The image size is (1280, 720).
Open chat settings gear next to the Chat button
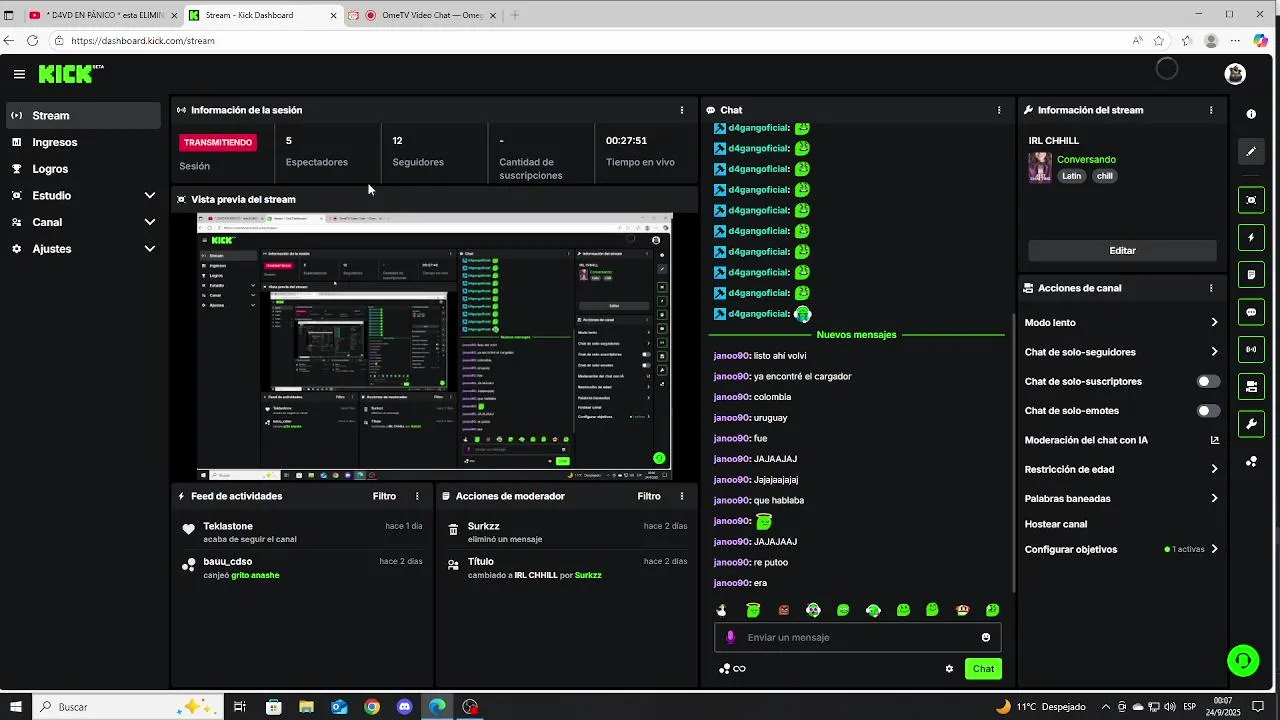(x=949, y=669)
